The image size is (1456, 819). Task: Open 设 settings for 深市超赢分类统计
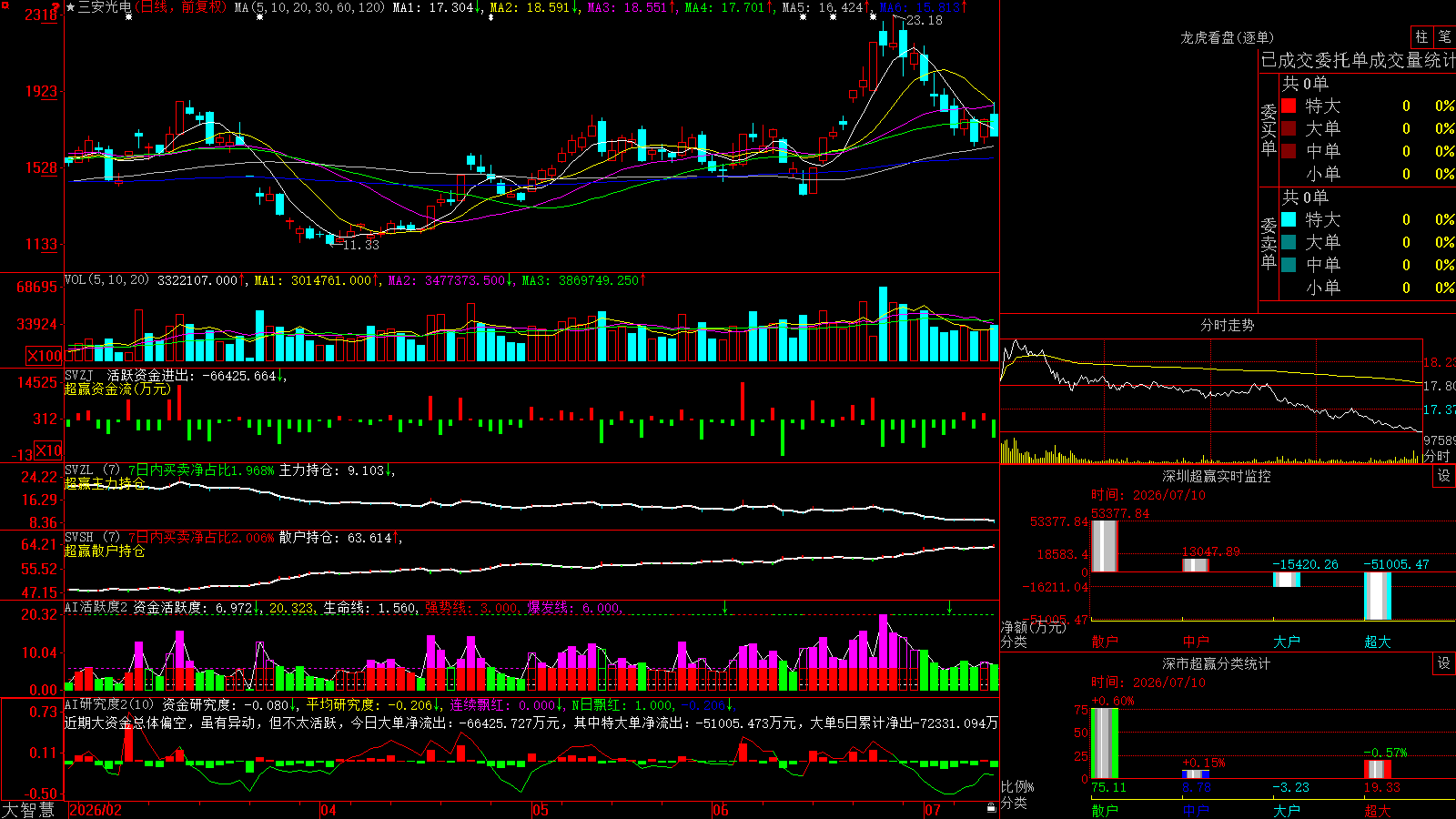(x=1444, y=663)
